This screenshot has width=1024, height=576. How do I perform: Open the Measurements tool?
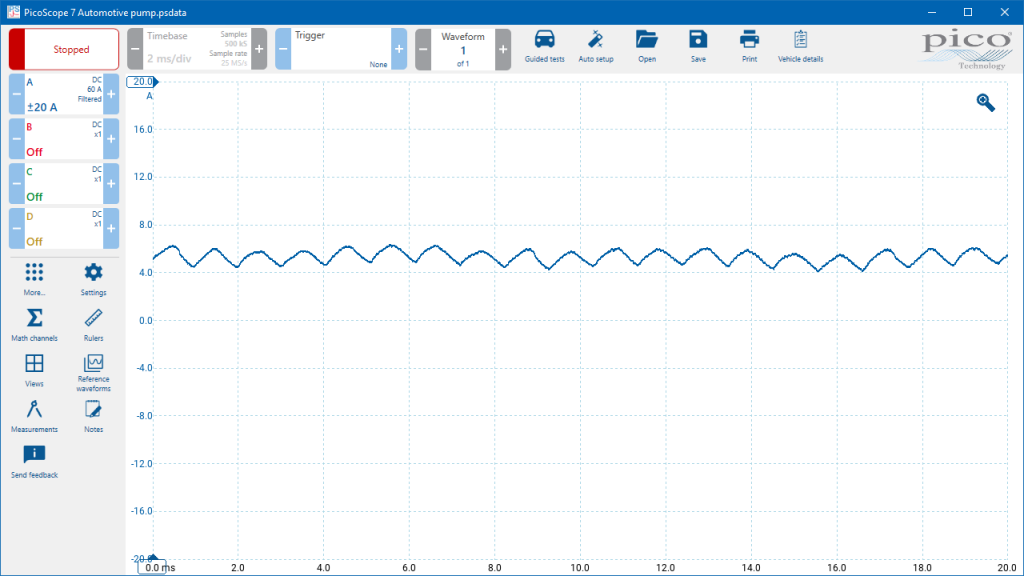pyautogui.click(x=34, y=416)
